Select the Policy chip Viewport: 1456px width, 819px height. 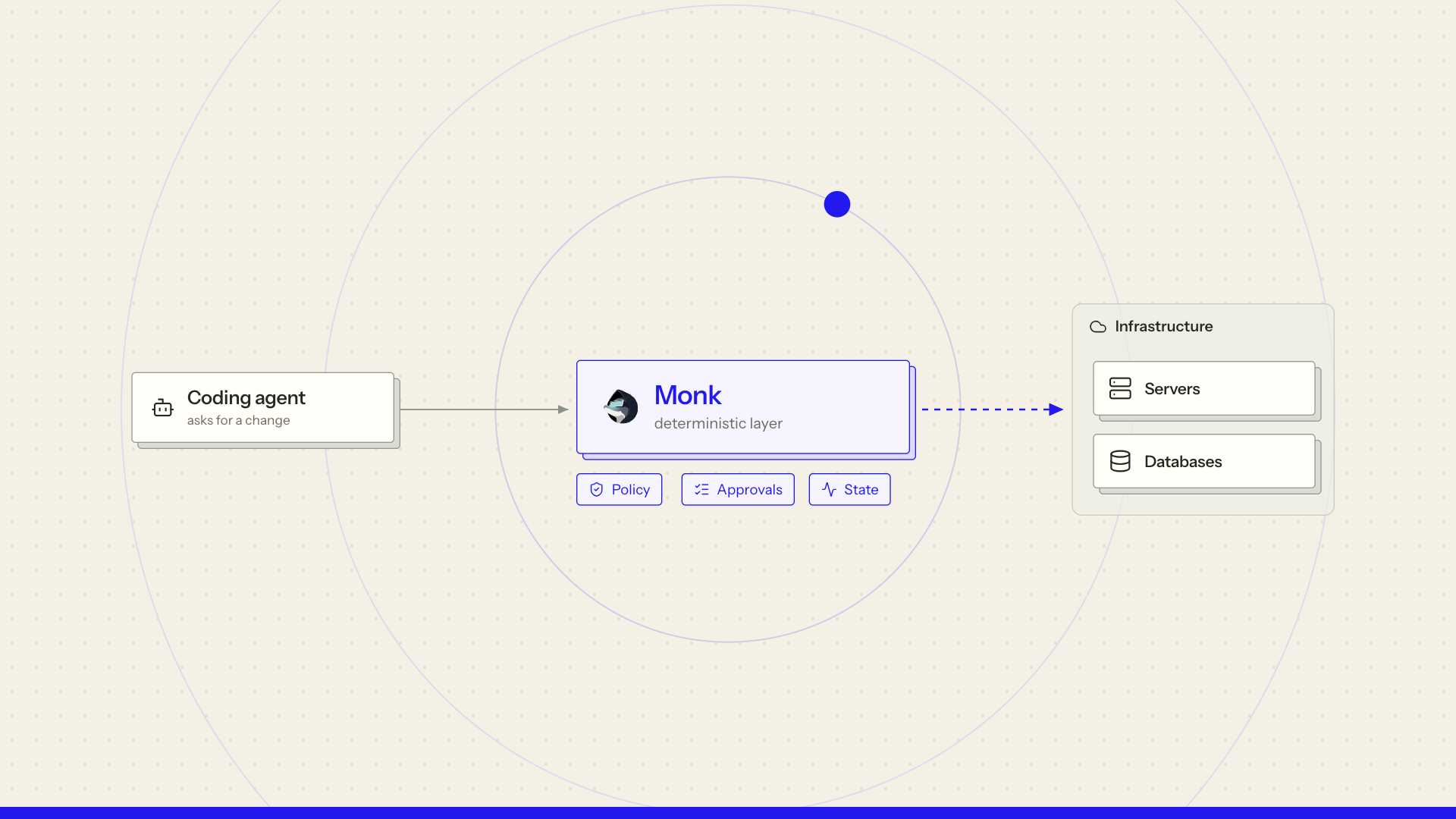[x=619, y=490]
